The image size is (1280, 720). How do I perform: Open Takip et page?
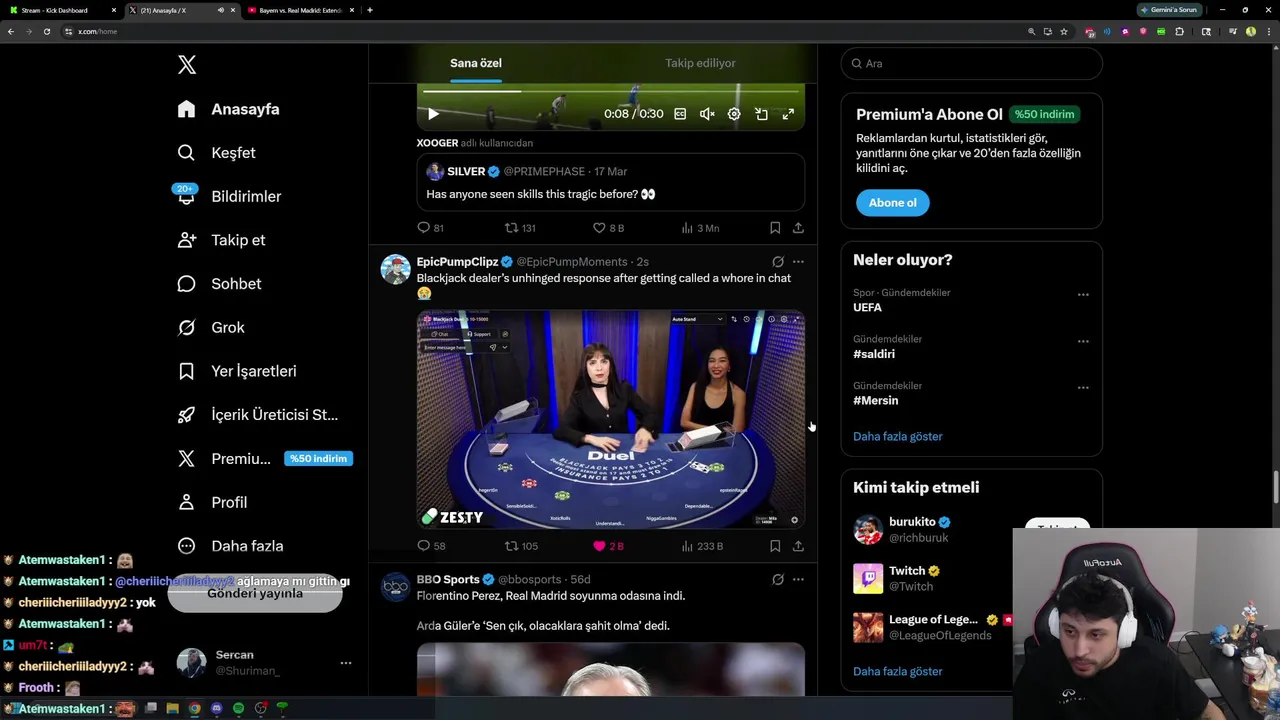point(221,240)
